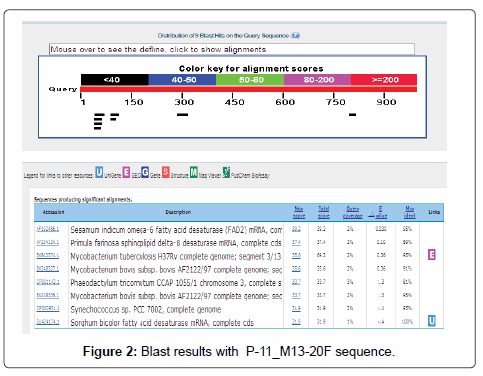Click the UniGene 'U' icon in the legend

[x=99, y=172]
